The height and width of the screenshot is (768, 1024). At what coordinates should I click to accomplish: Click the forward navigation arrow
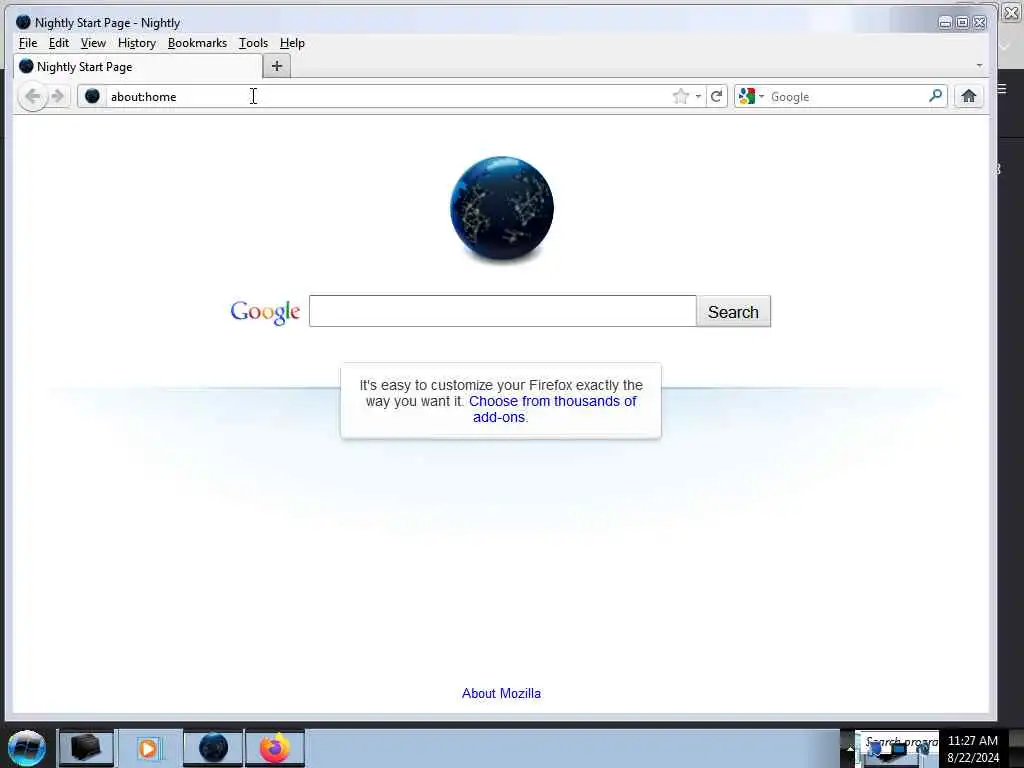(57, 97)
